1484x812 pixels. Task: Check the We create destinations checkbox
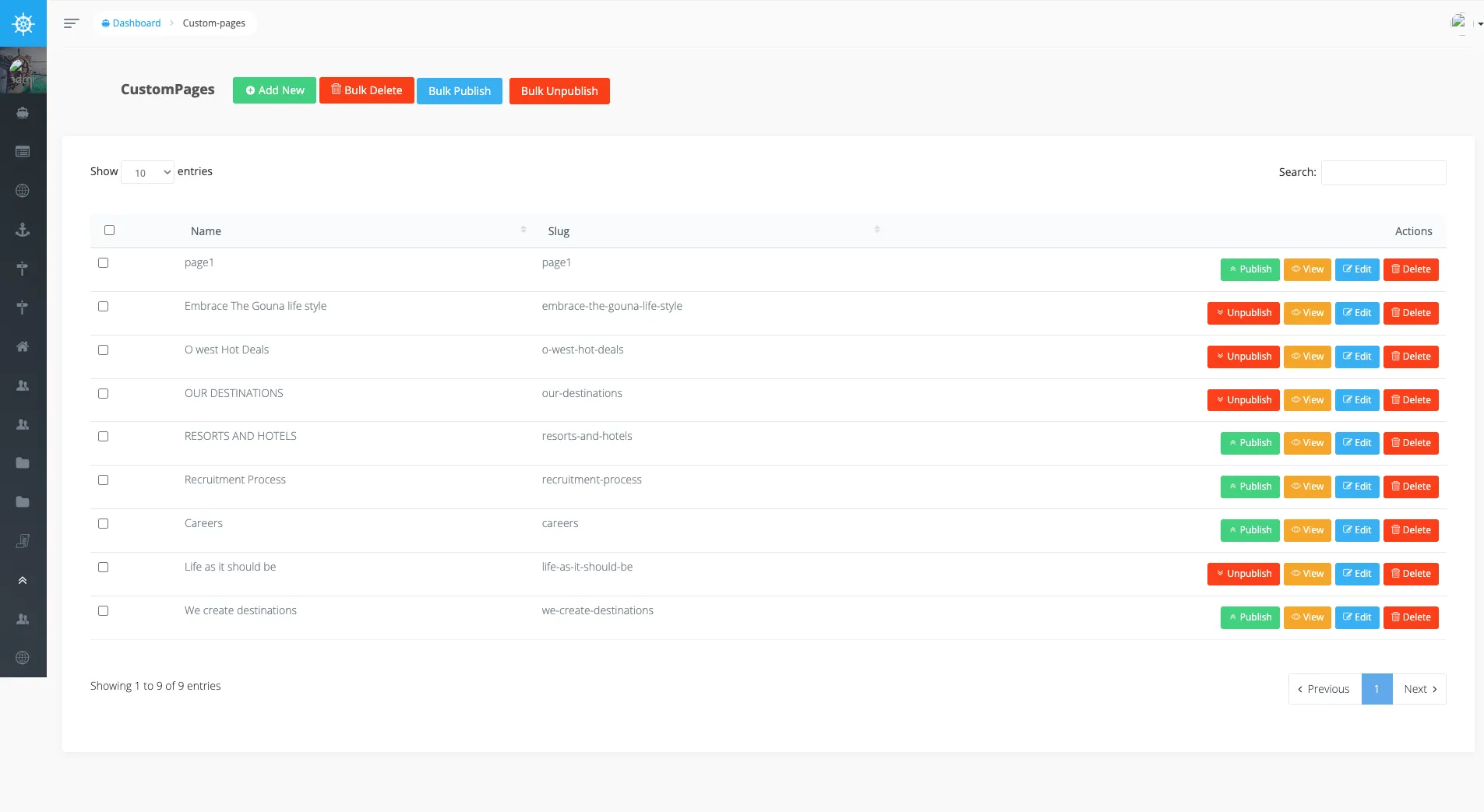(x=103, y=610)
